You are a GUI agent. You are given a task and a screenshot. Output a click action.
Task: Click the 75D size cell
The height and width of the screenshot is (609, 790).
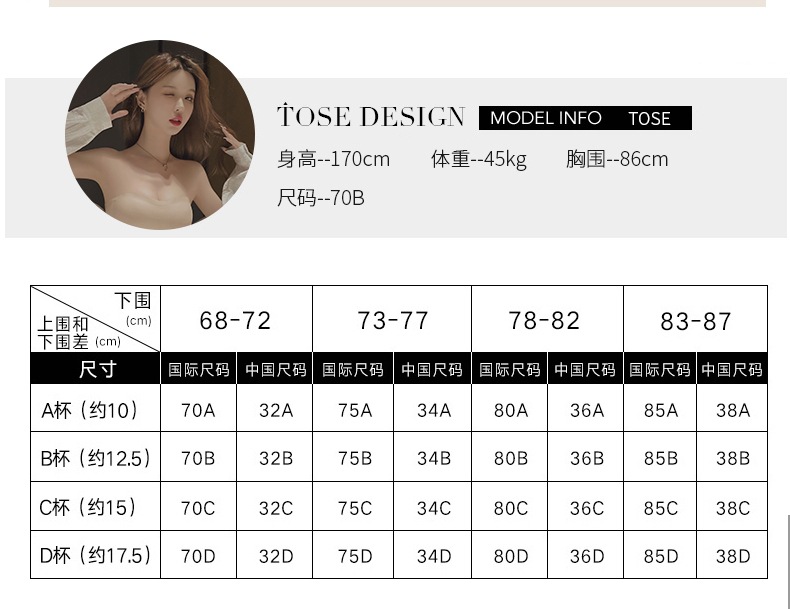click(355, 556)
